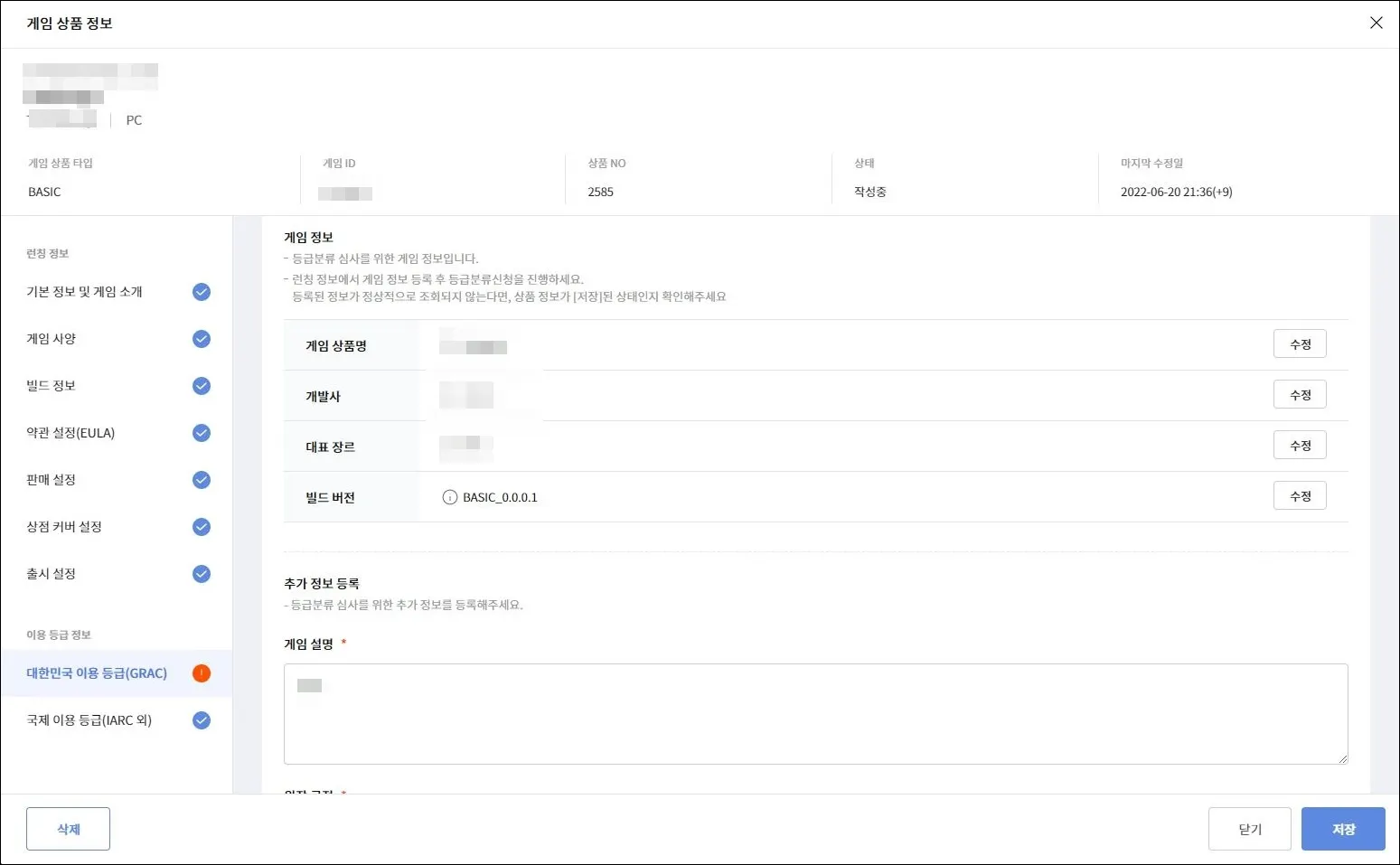Click the 작성중 status value
Image resolution: width=1400 pixels, height=865 pixels.
click(x=870, y=192)
